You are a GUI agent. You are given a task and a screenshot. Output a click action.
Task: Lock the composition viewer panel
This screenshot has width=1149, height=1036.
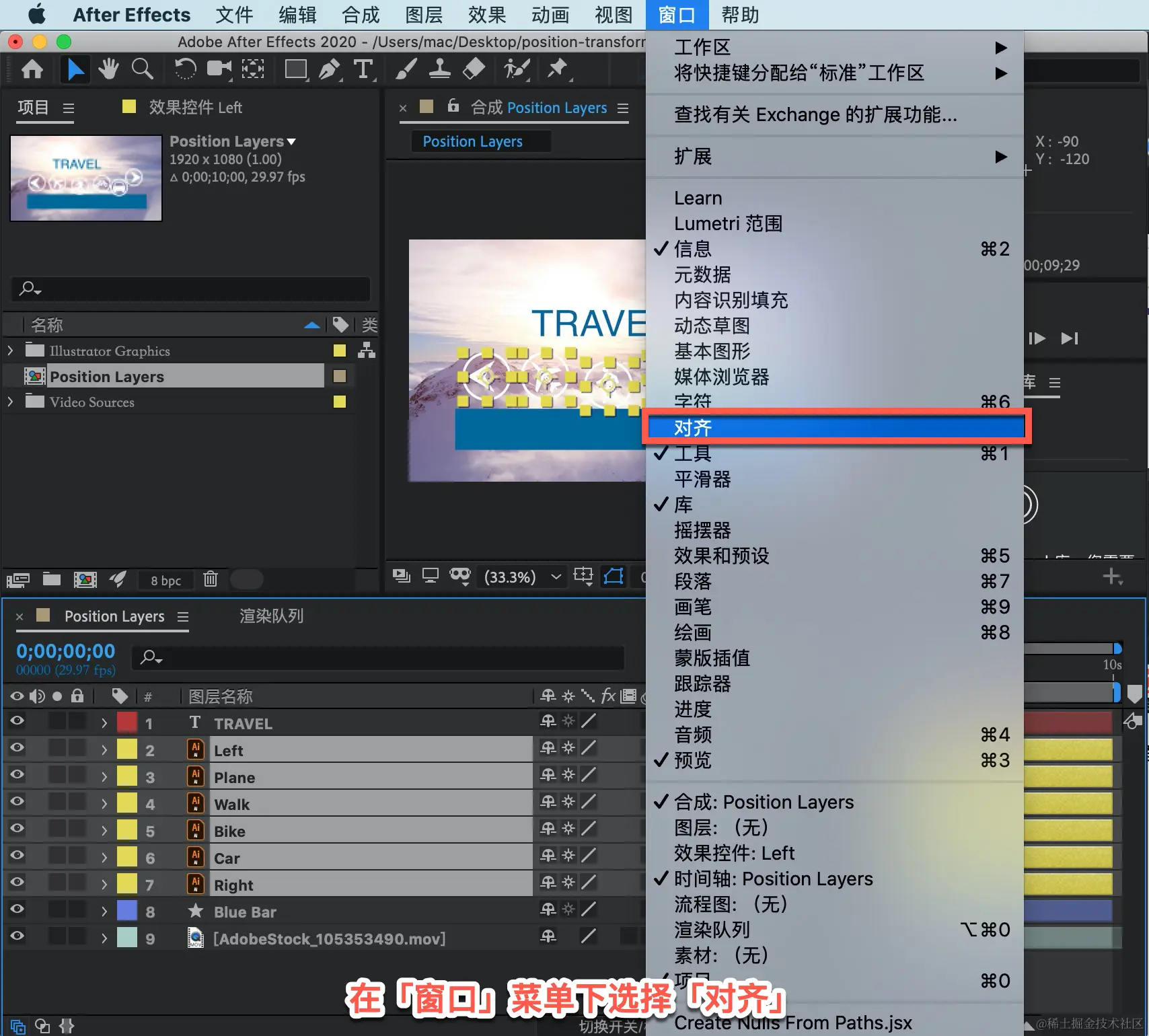click(453, 106)
